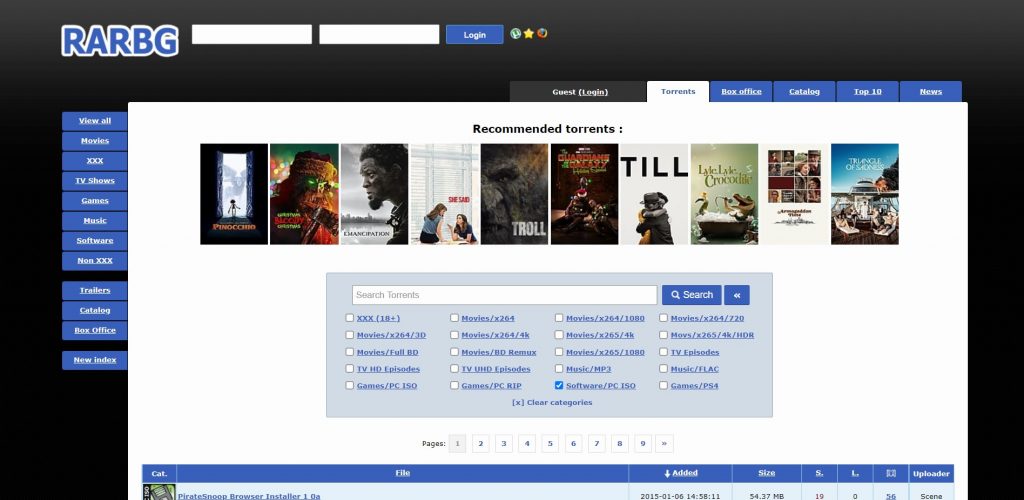Open Movies in the sidebar
The height and width of the screenshot is (500, 1024).
point(95,141)
